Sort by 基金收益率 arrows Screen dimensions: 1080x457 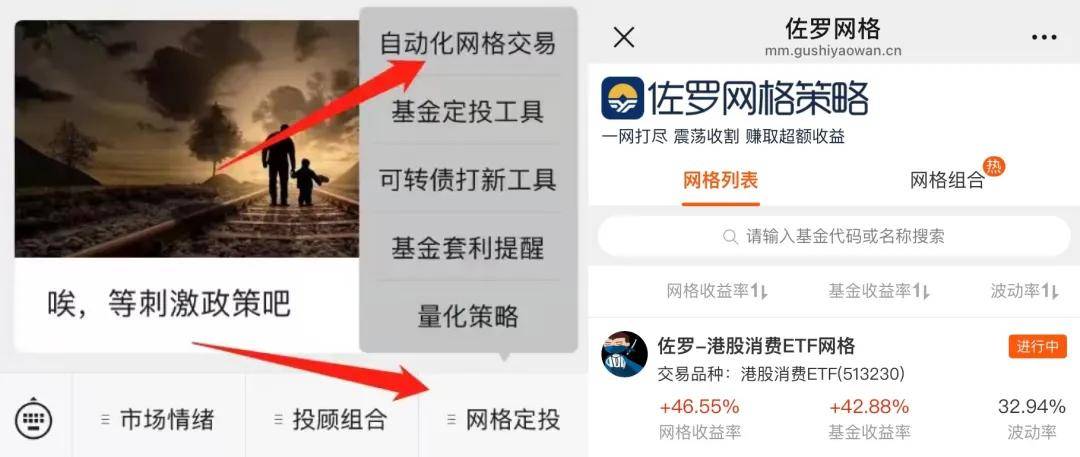[x=921, y=292]
